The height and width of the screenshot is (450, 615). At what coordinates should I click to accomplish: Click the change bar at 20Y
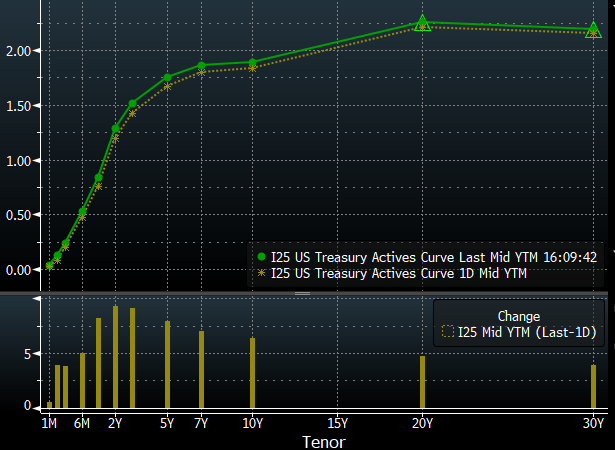pos(423,382)
